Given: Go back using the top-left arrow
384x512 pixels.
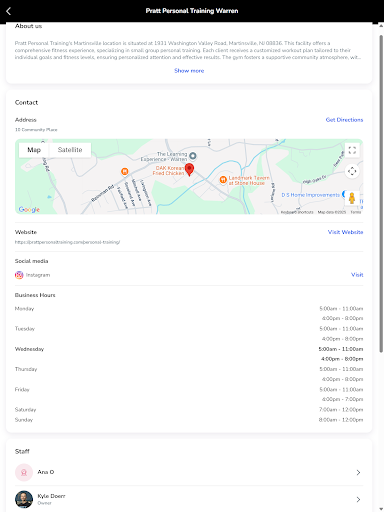Looking at the screenshot, I should click(x=9, y=11).
